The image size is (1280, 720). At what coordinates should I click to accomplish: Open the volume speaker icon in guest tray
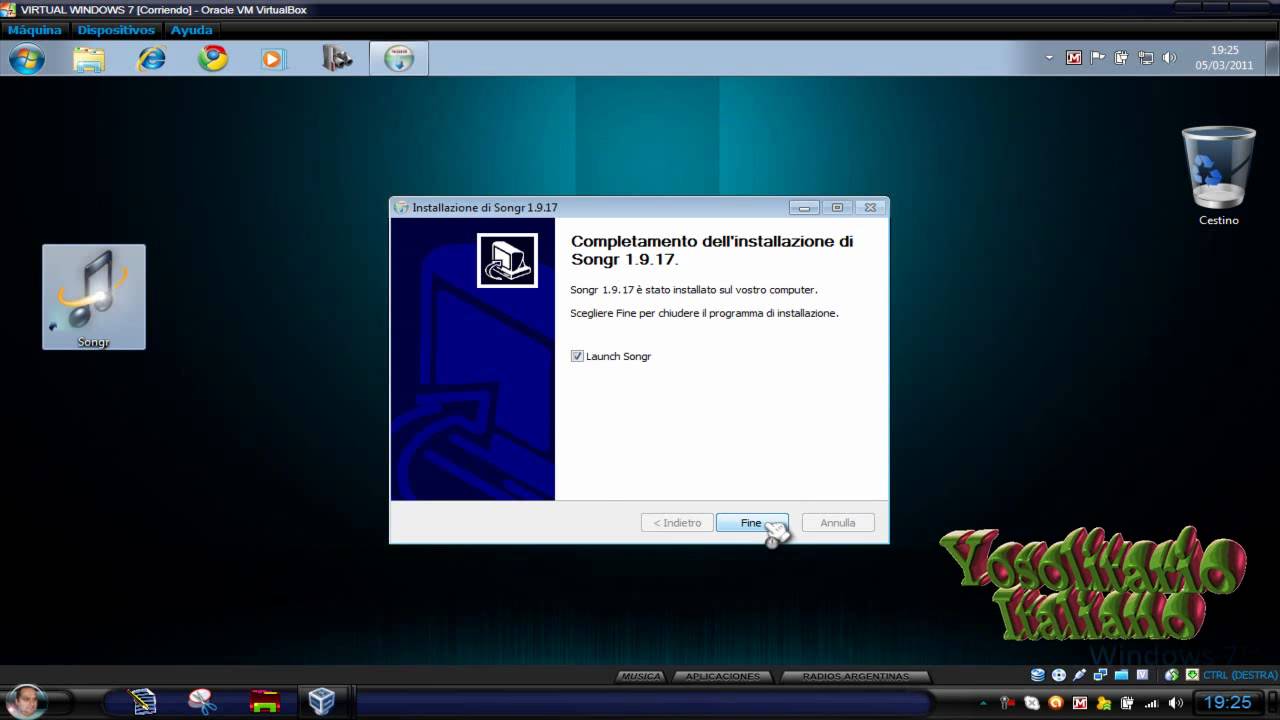(1169, 58)
